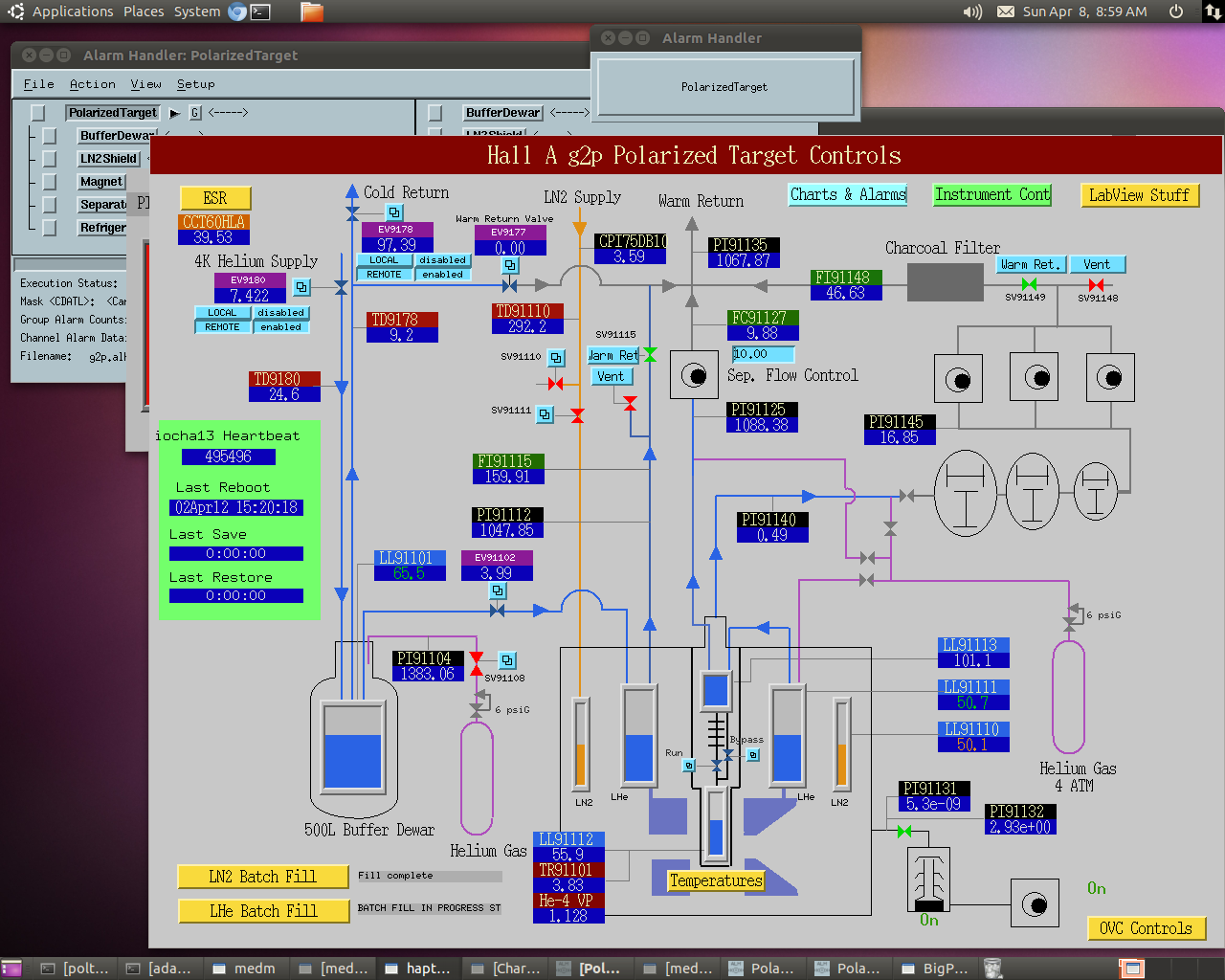The height and width of the screenshot is (980, 1225).
Task: Expand PolarizedTarget group arrow in alarm tree
Action: (174, 113)
